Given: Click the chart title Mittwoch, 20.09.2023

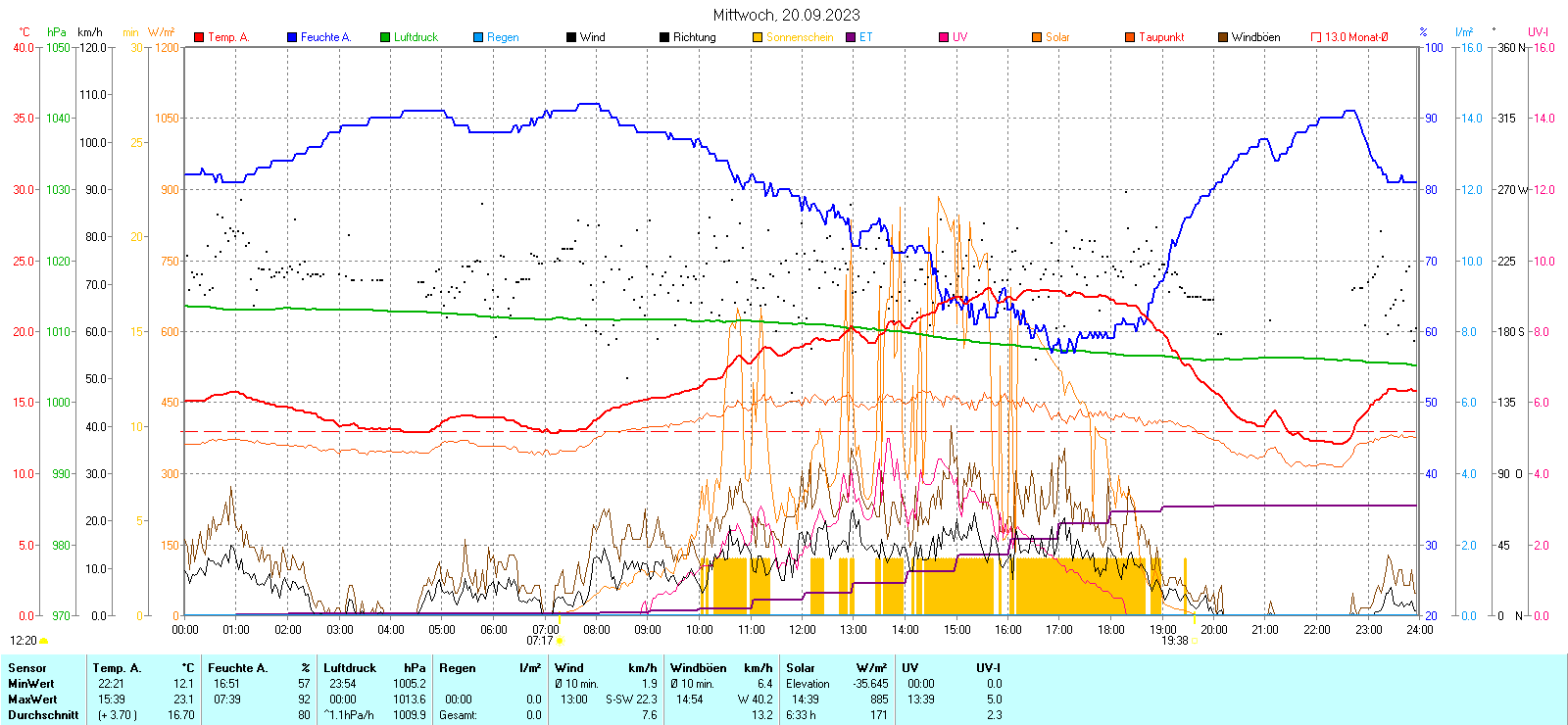Looking at the screenshot, I should (x=786, y=15).
